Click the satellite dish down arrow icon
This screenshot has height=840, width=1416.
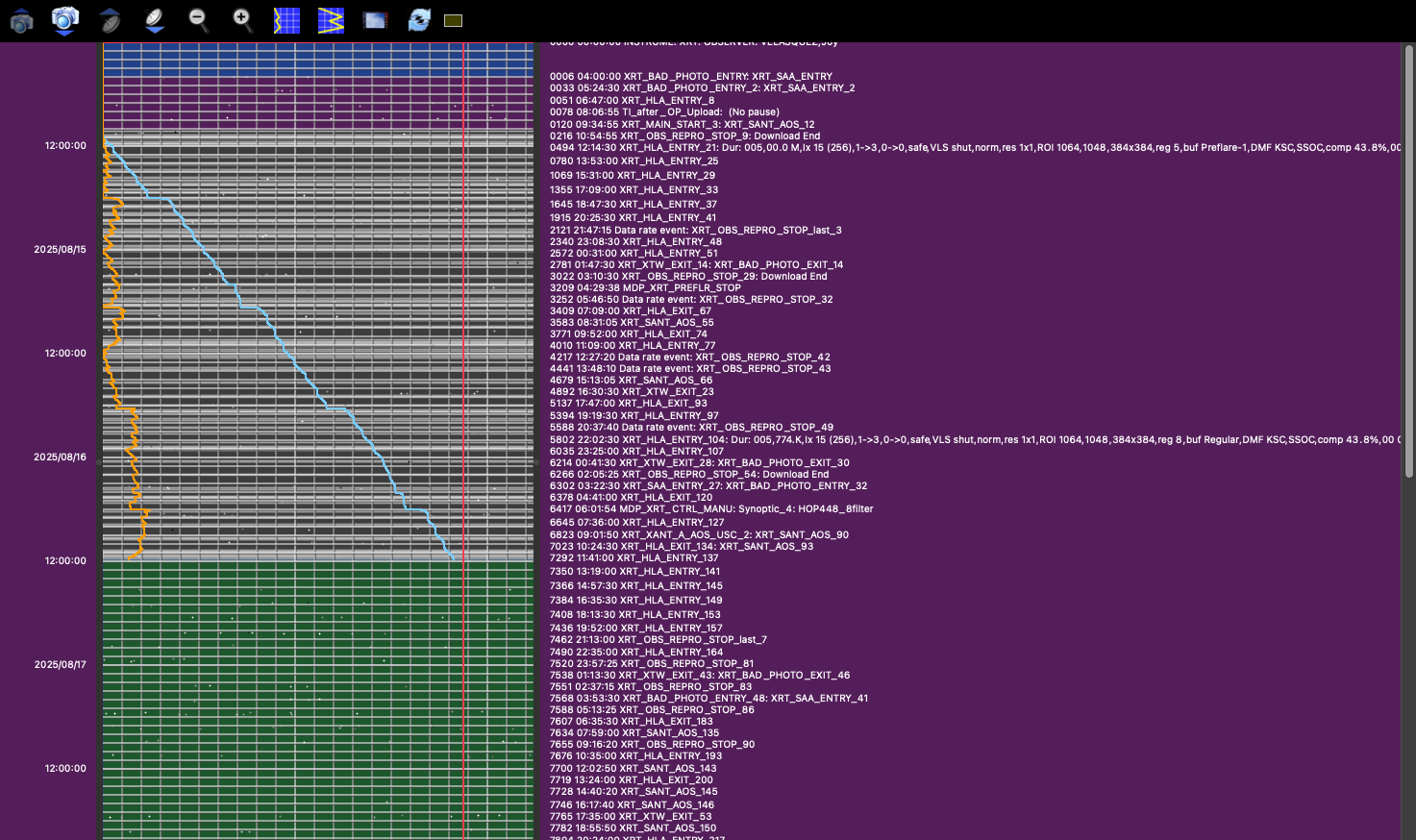coord(155,20)
